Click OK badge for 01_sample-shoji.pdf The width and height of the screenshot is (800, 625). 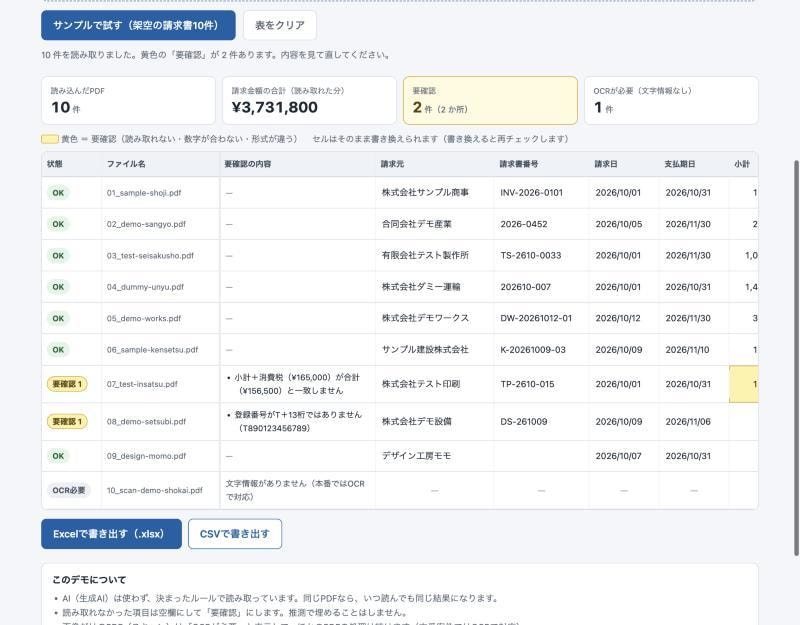(x=58, y=193)
